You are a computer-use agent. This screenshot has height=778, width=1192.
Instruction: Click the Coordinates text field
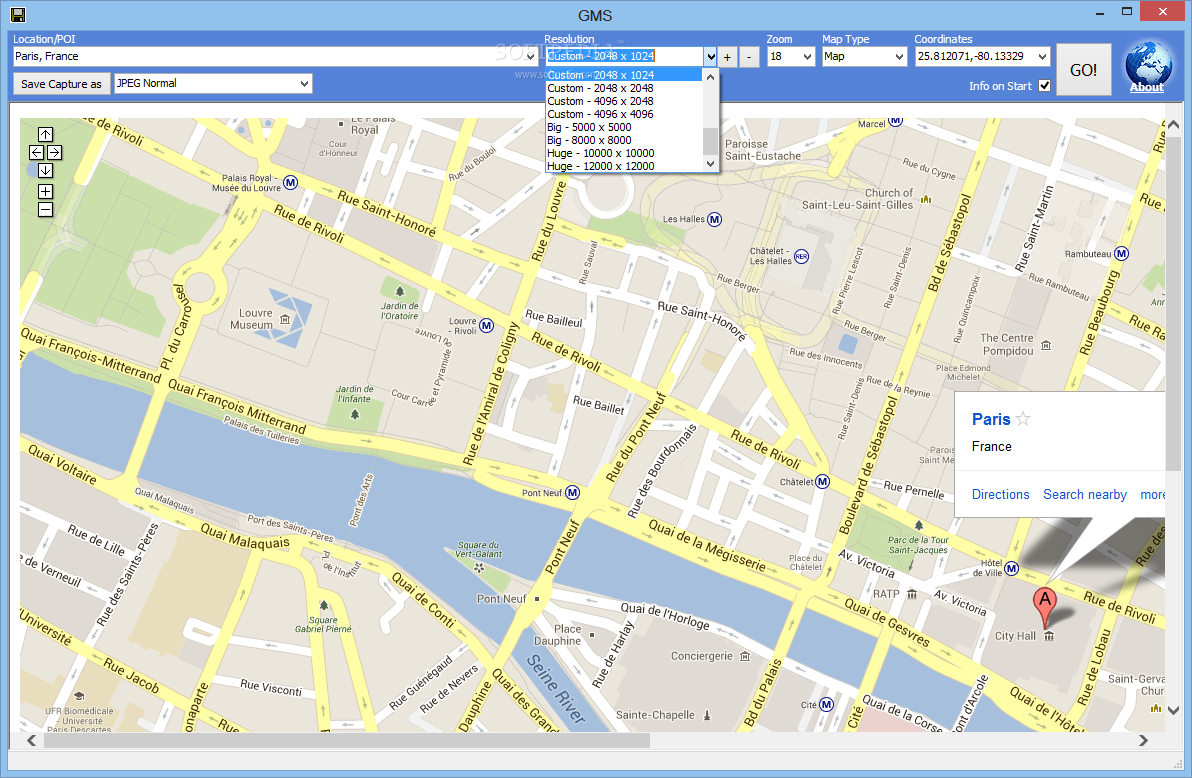[975, 56]
